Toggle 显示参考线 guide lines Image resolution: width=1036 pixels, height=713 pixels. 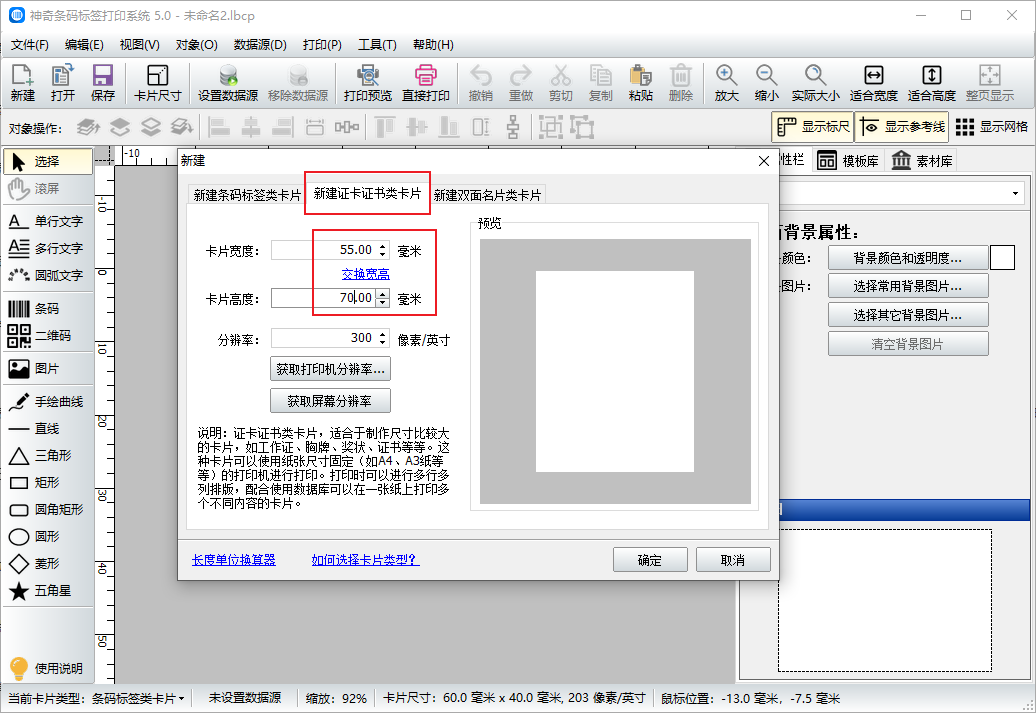pos(901,127)
